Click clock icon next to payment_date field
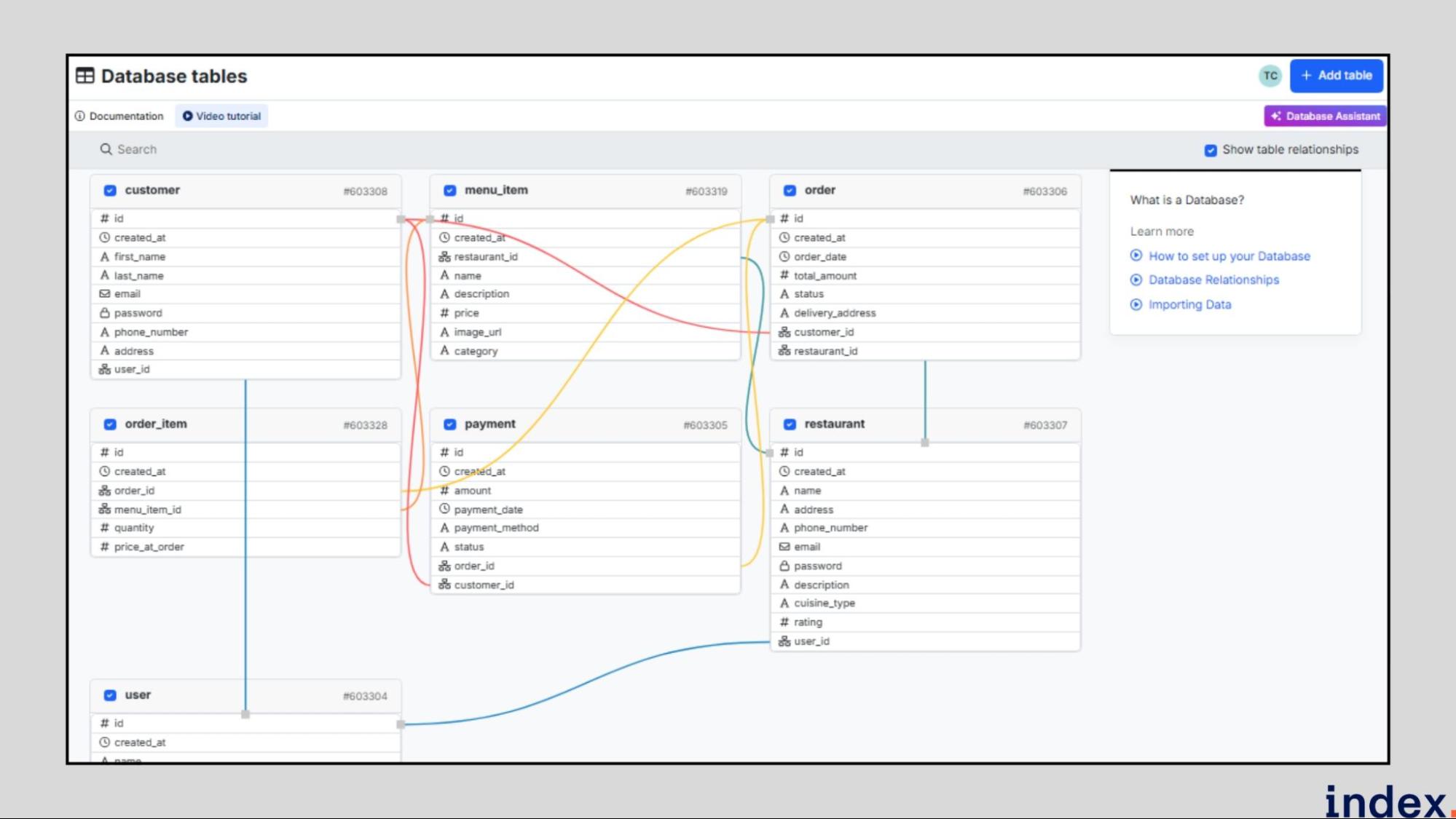This screenshot has width=1456, height=819. [x=444, y=509]
